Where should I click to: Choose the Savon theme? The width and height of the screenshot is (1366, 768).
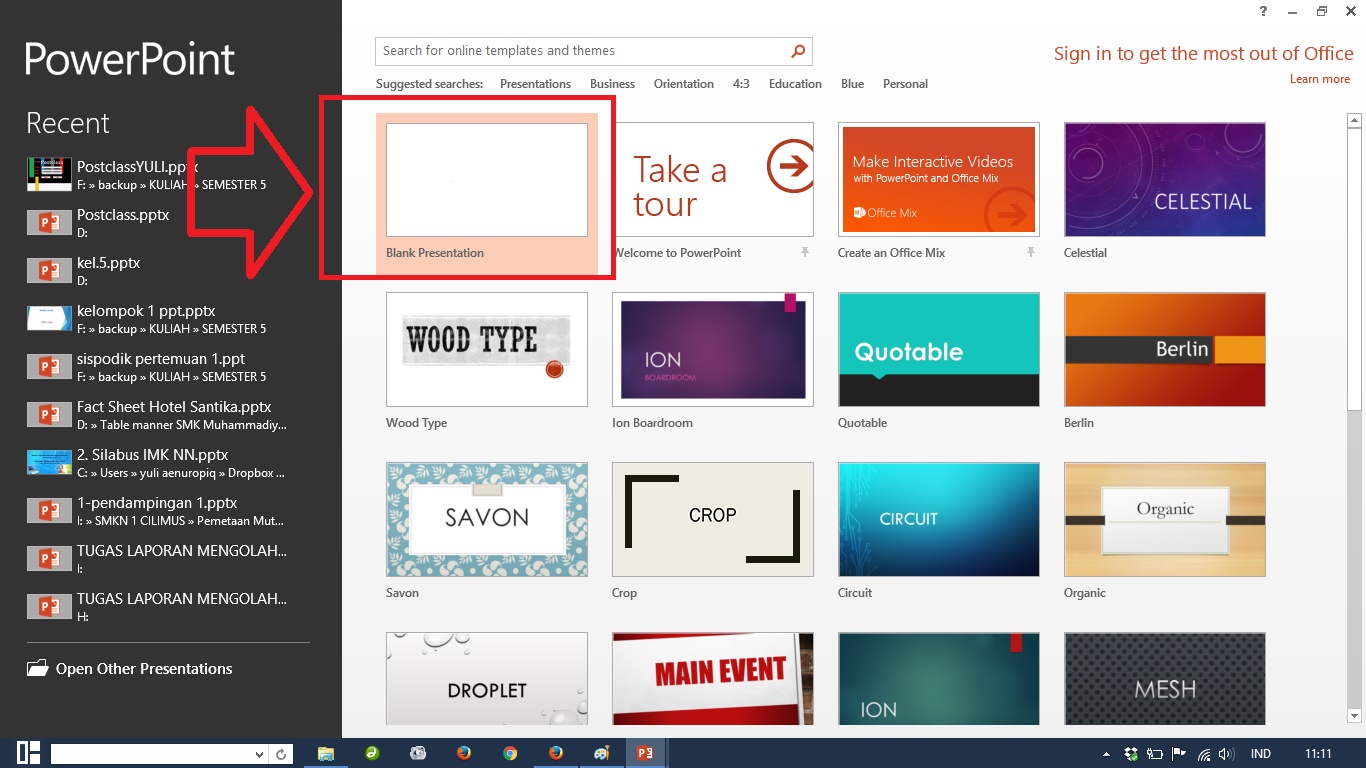click(x=487, y=520)
